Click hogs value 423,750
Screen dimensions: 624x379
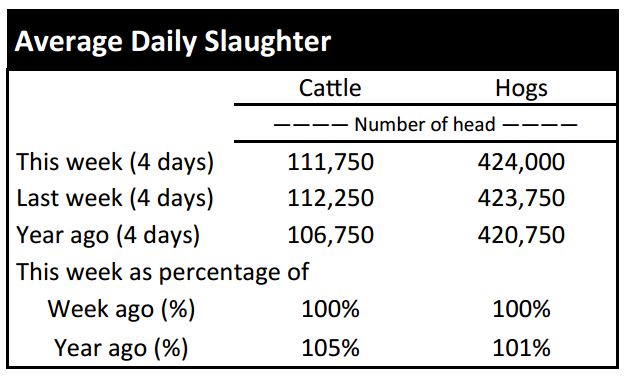[521, 198]
